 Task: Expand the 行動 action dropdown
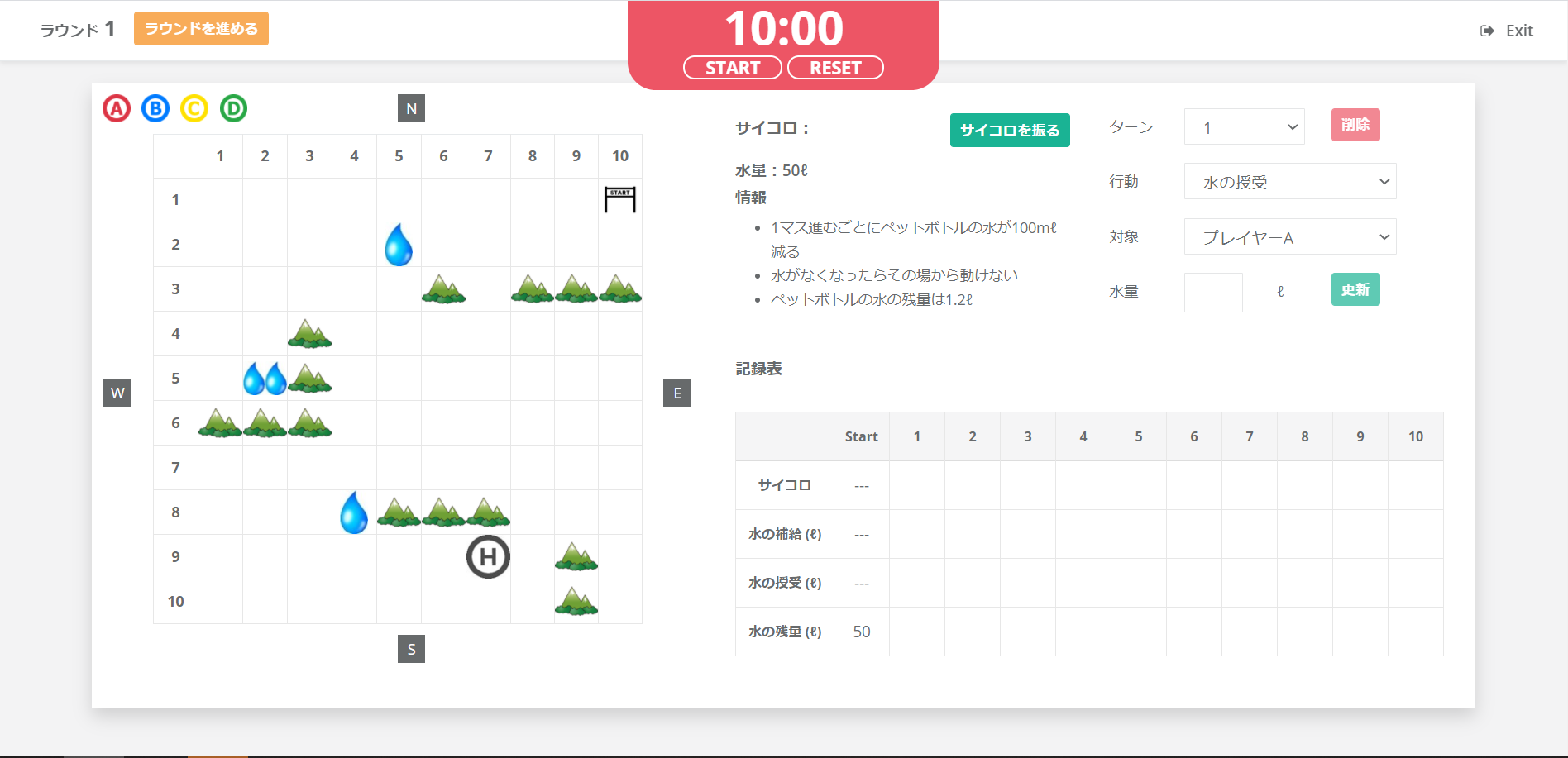coord(1289,182)
